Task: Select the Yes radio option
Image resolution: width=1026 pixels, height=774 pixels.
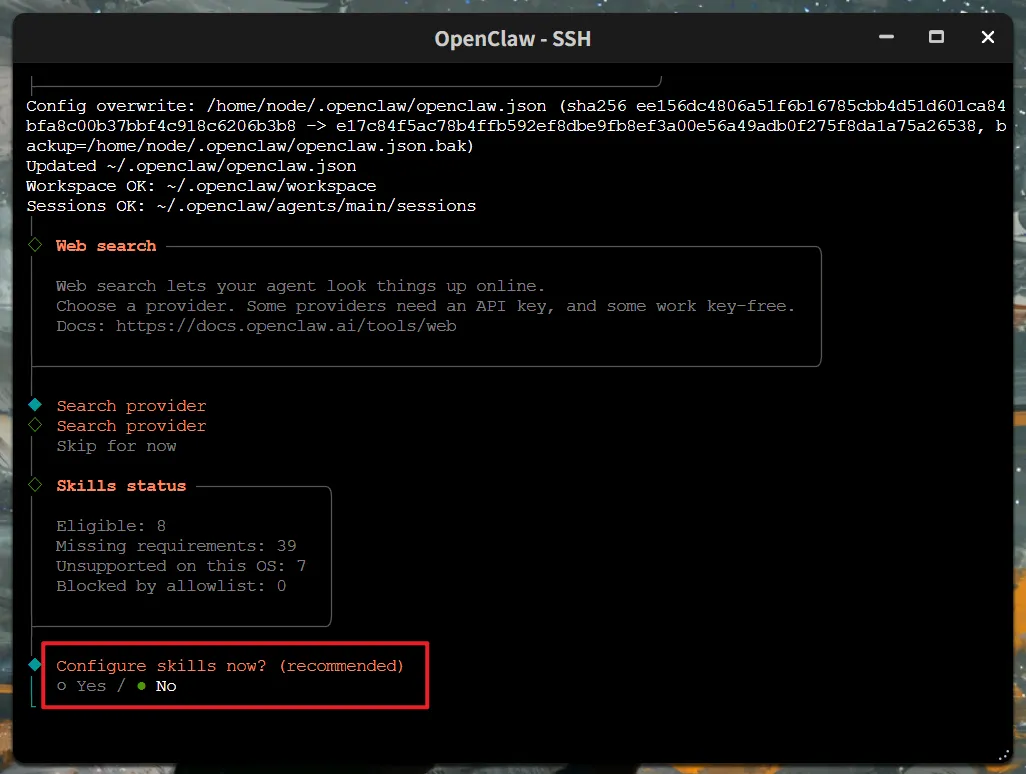Action: pyautogui.click(x=81, y=686)
